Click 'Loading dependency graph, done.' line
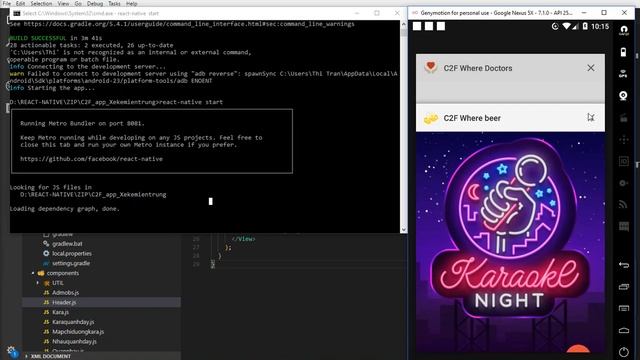 pos(64,209)
